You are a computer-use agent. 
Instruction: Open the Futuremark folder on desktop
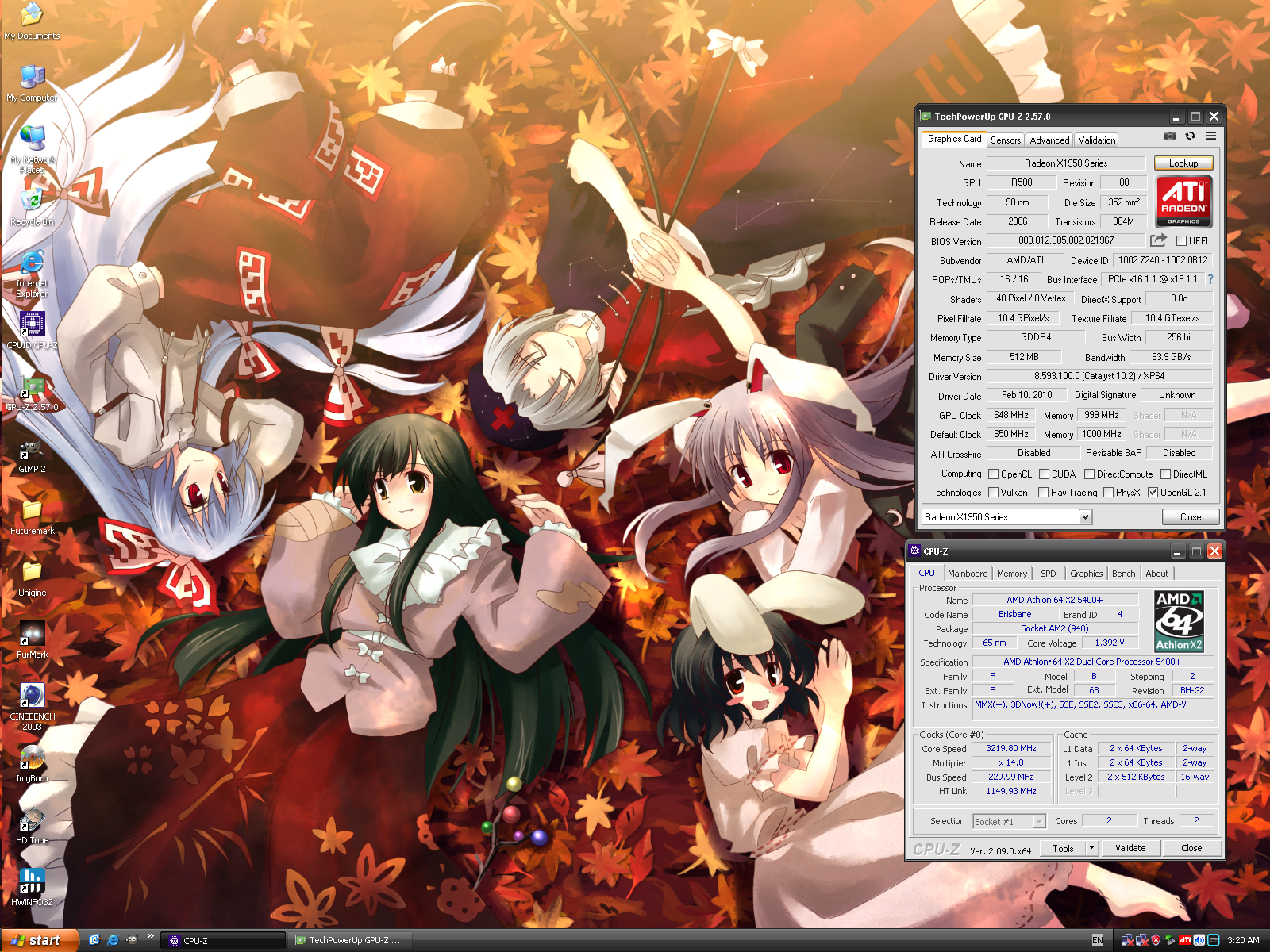coord(32,516)
